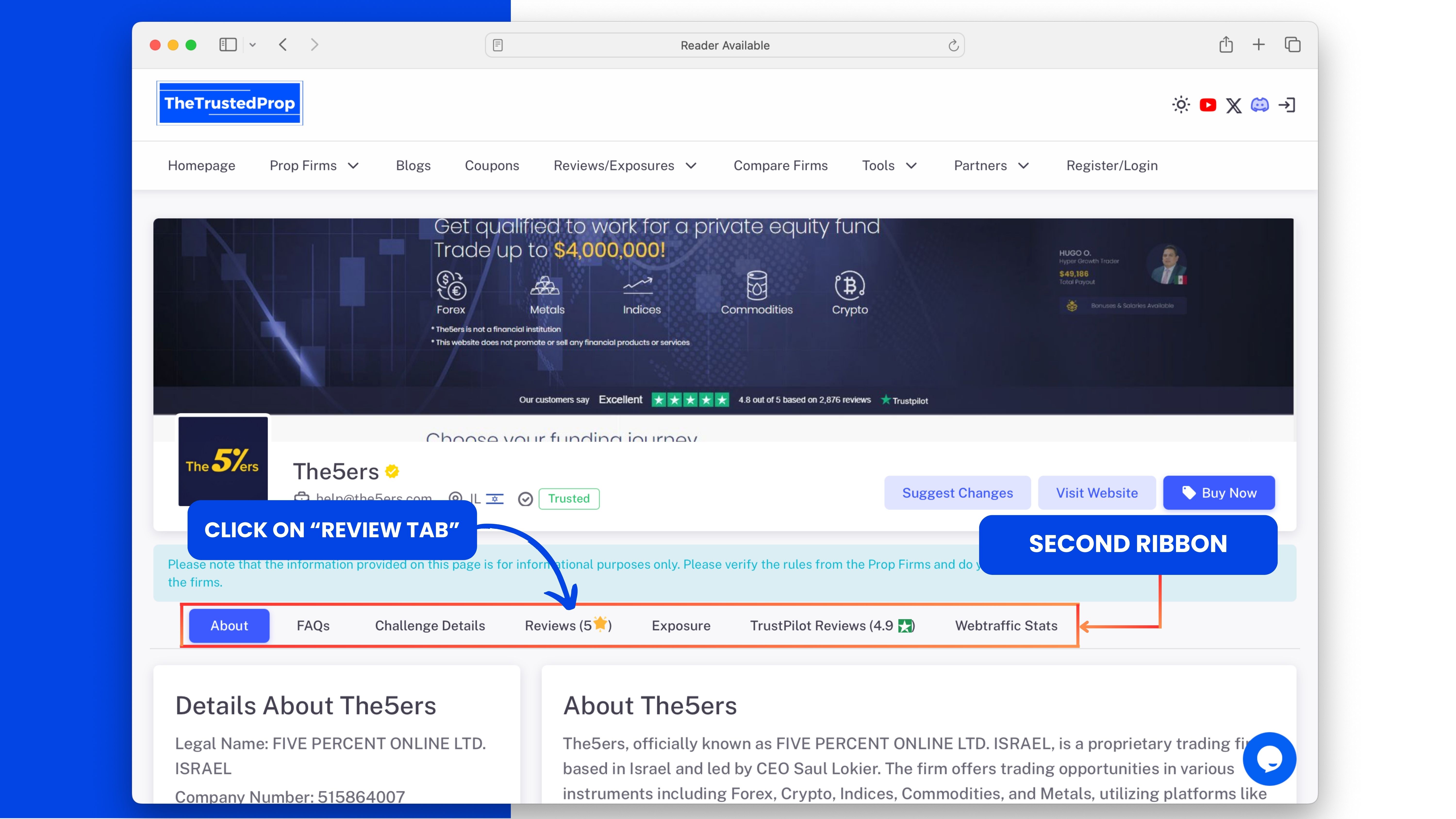
Task: Switch to the FAQs tab
Action: pos(313,626)
